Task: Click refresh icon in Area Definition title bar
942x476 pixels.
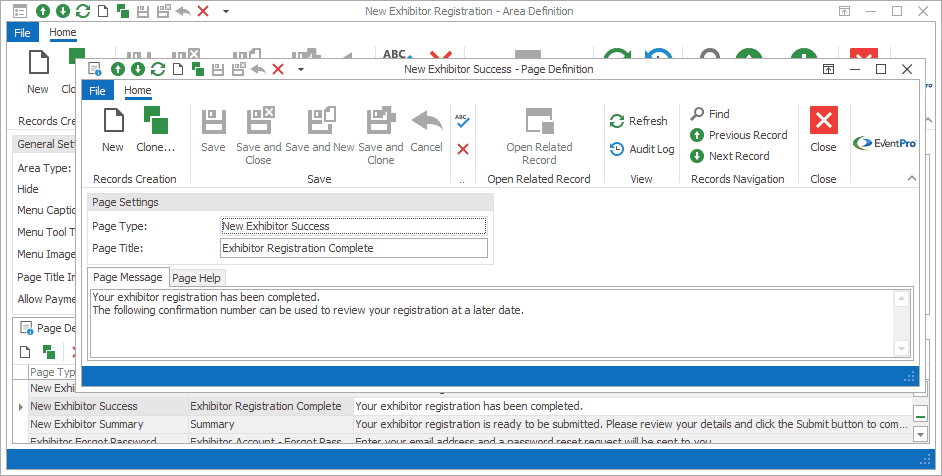Action: 83,11
